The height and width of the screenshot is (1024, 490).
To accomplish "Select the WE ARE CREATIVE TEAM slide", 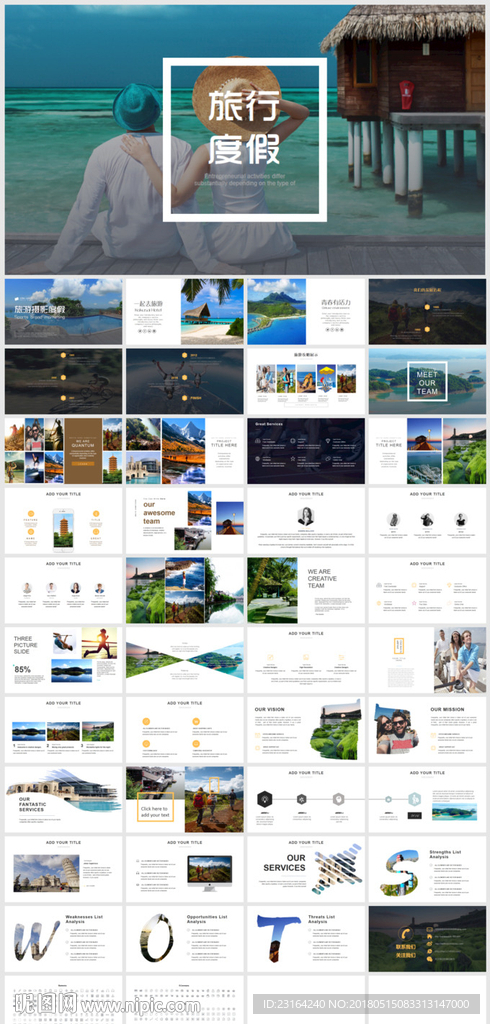I will (306, 590).
